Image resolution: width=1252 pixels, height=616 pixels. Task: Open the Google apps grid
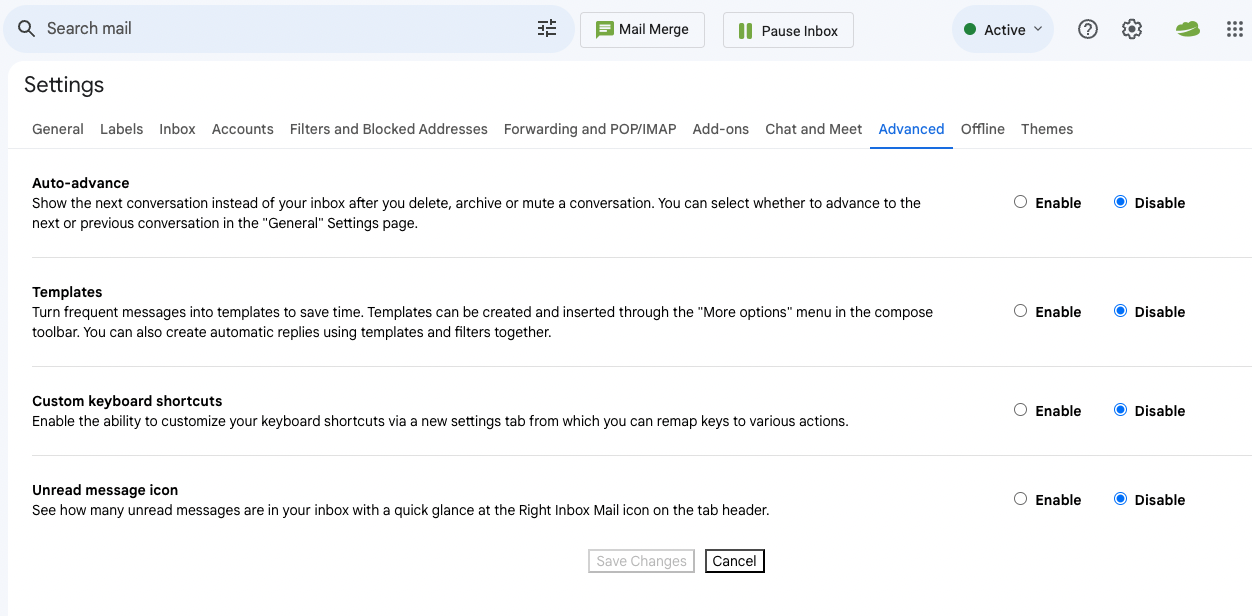(1234, 30)
